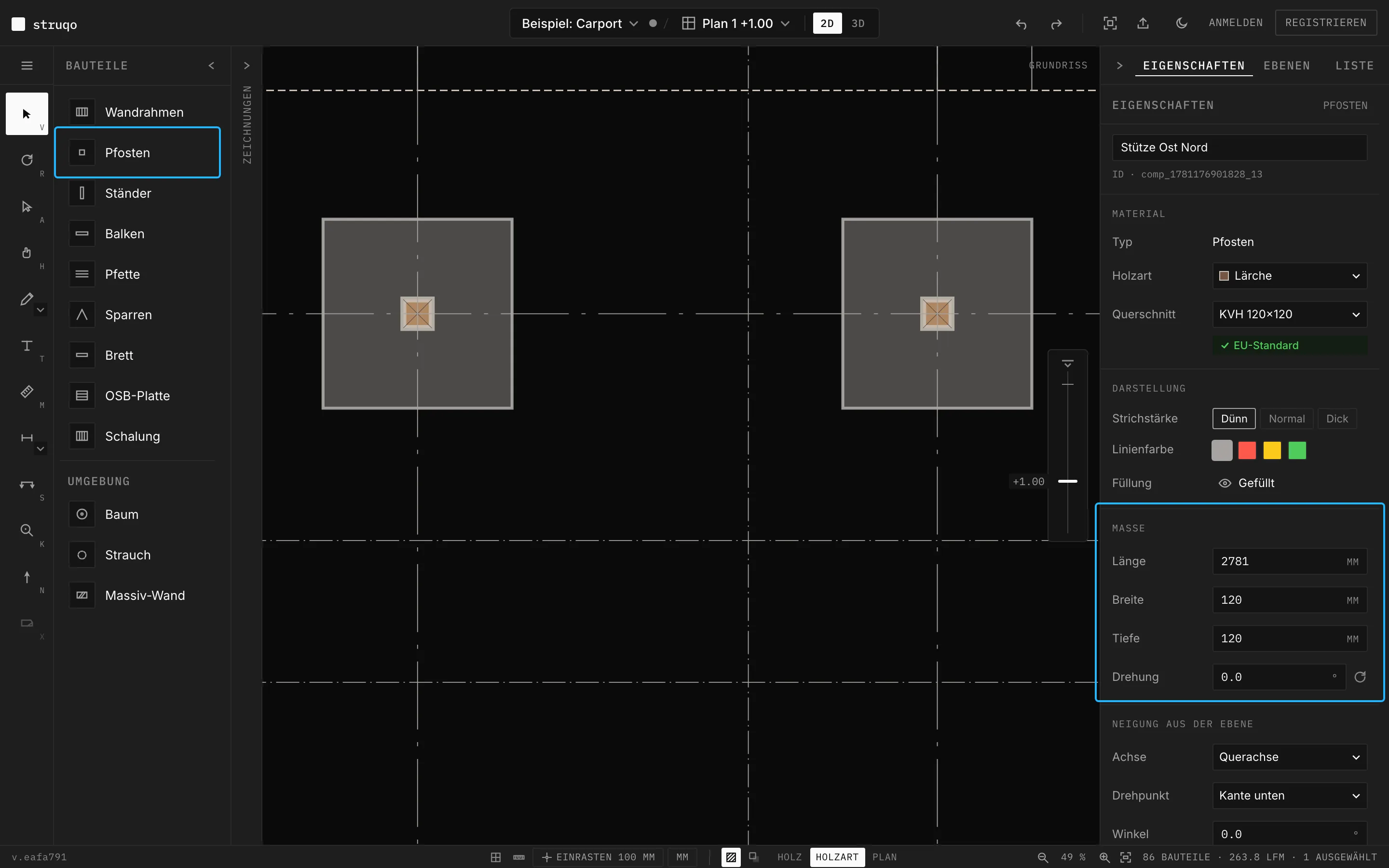Set Strichstärke to Normal

coord(1286,419)
